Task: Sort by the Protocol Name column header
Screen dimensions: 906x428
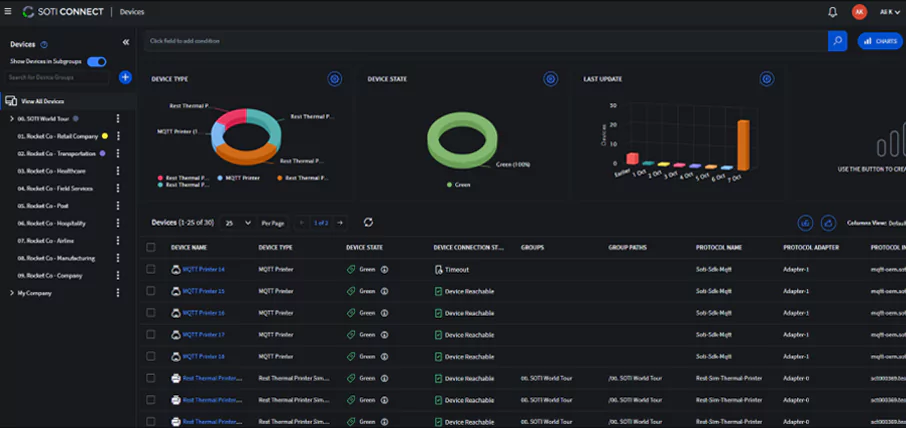Action: pyautogui.click(x=719, y=247)
